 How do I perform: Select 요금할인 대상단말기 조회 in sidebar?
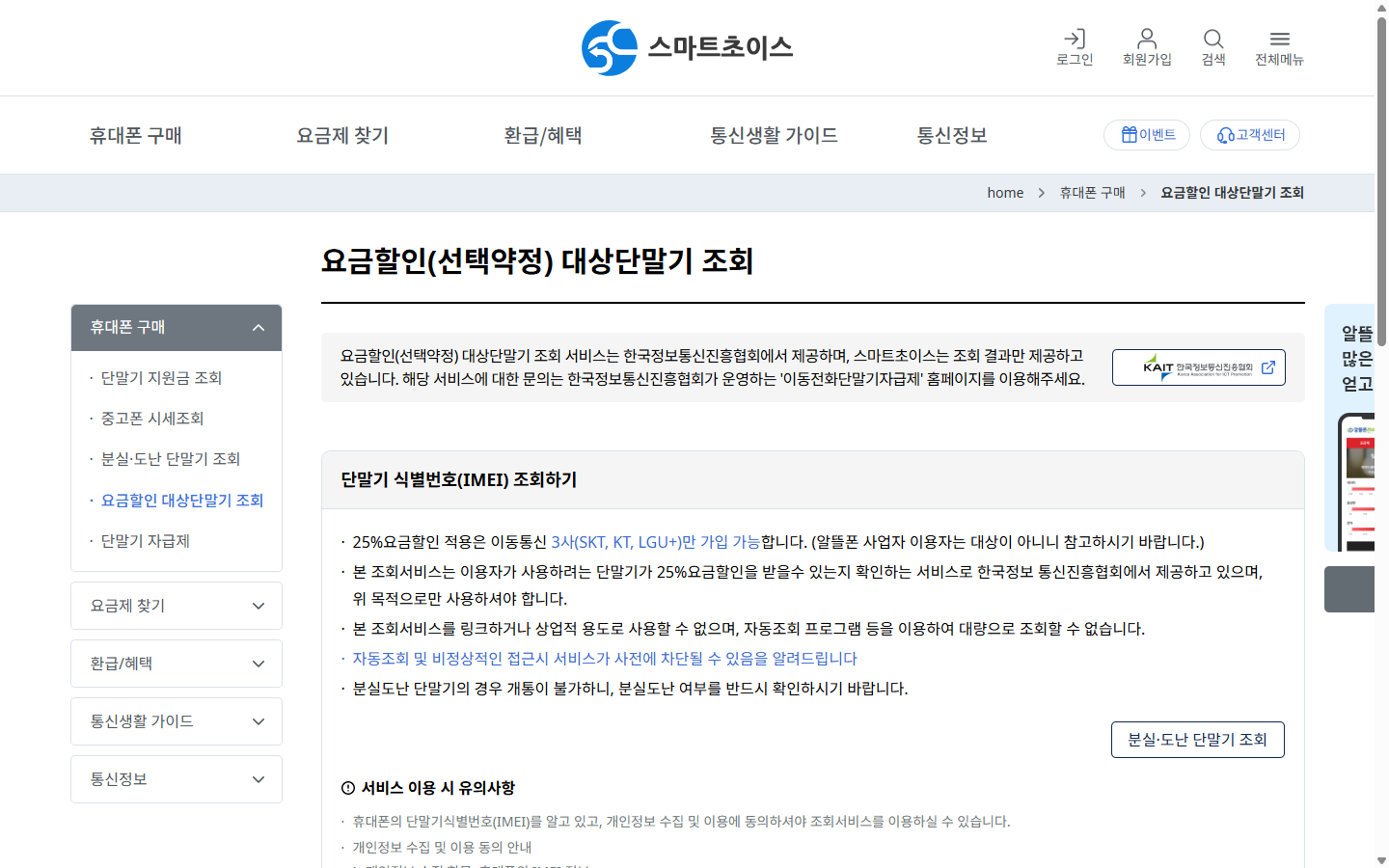coord(182,501)
